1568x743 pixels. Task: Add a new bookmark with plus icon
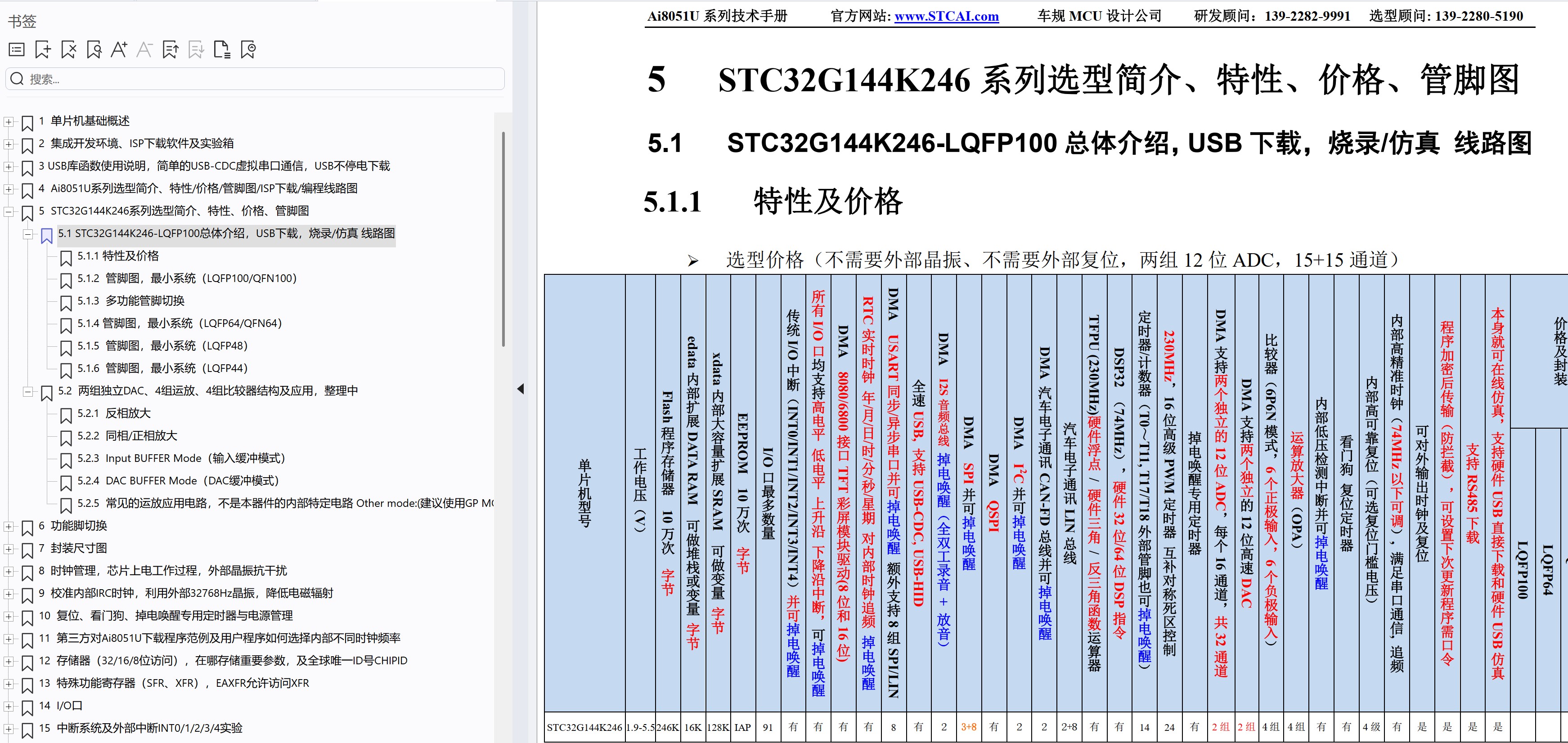click(43, 49)
